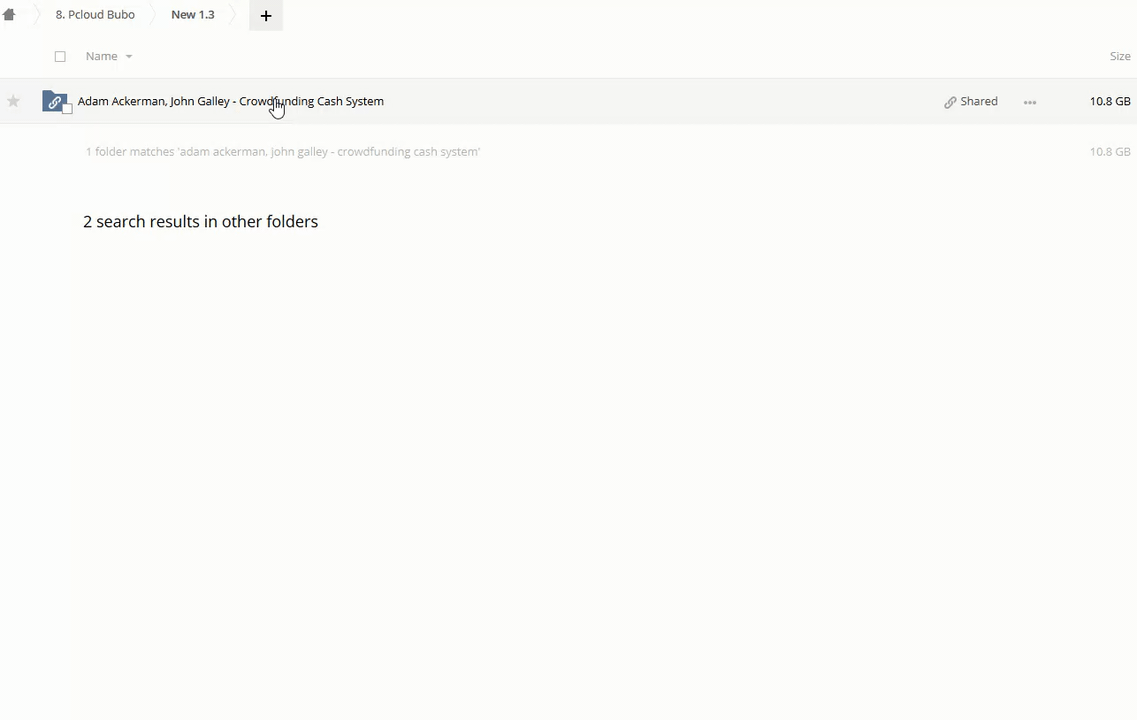Click the 'Shared' label on the folder row

[x=979, y=101]
